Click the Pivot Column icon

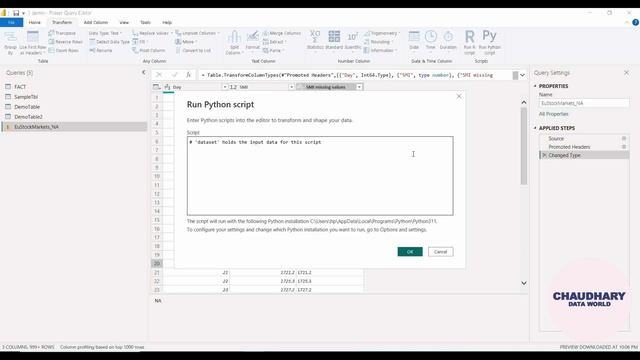(136, 51)
